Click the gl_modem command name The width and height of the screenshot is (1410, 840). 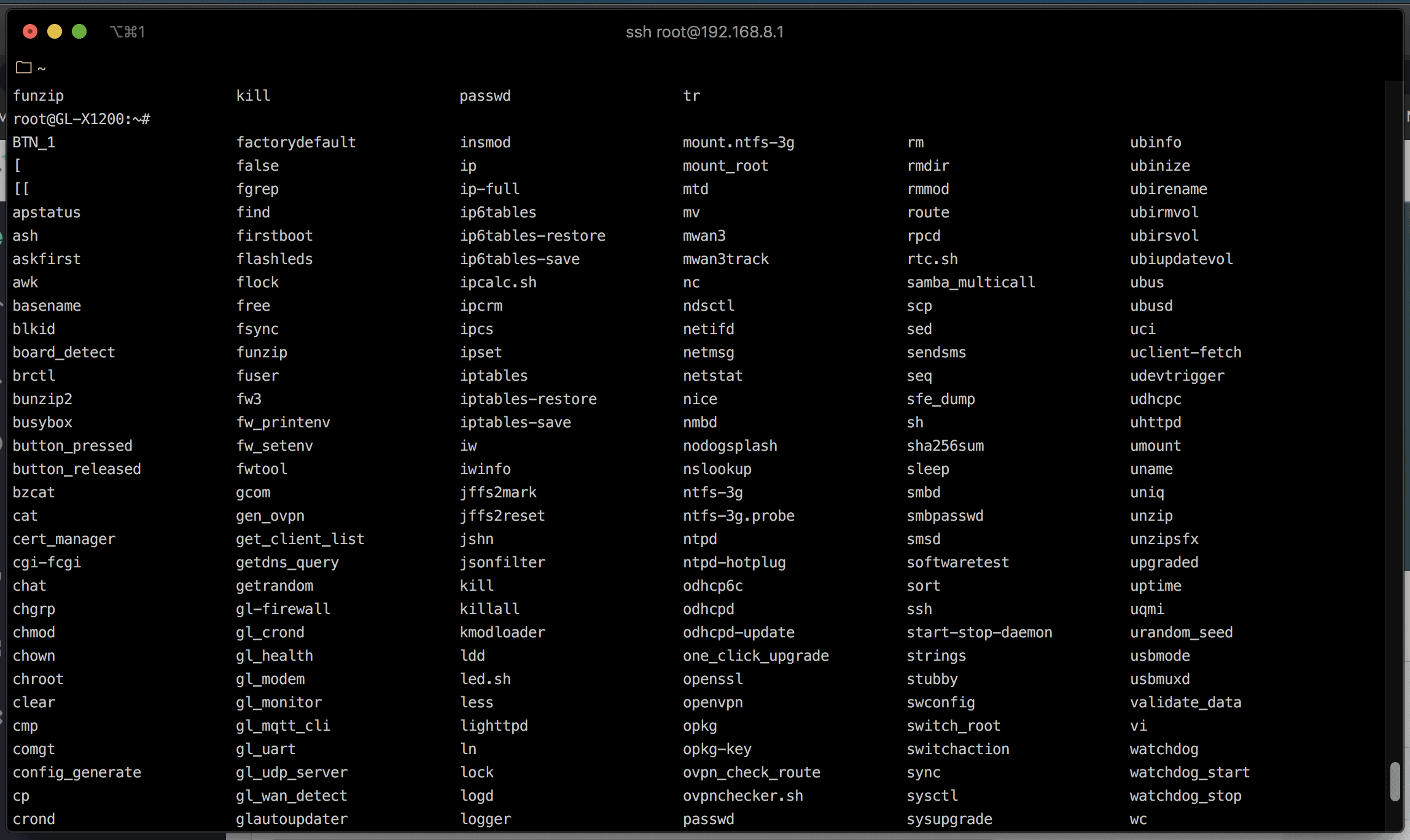(270, 679)
